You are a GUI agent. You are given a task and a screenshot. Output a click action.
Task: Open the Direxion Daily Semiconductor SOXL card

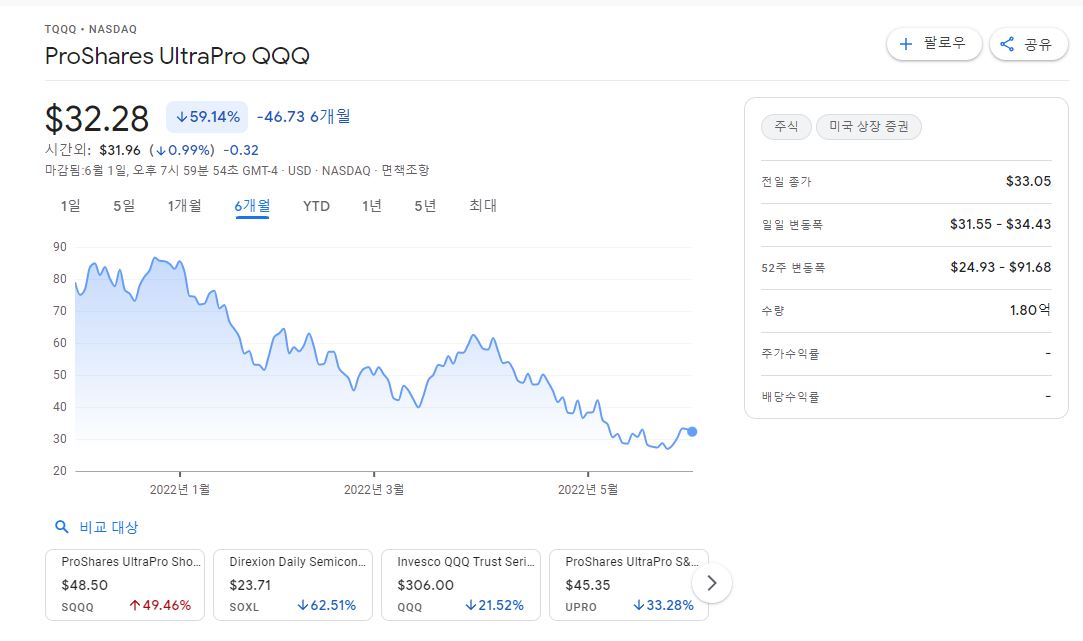(293, 584)
